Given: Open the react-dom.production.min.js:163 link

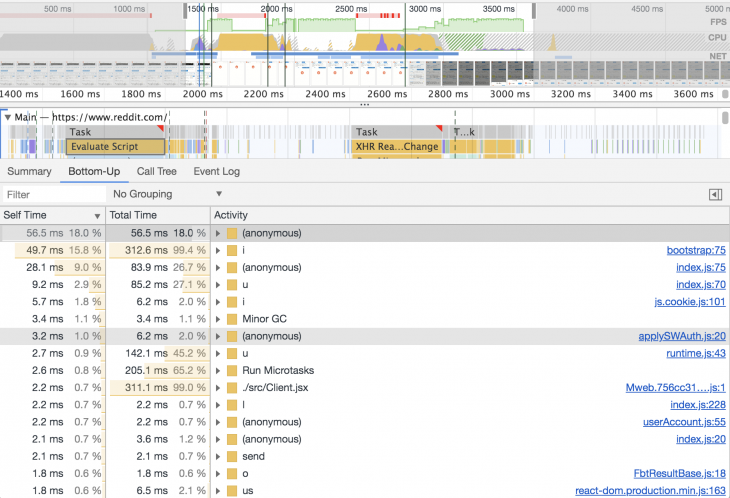Looking at the screenshot, I should [650, 491].
